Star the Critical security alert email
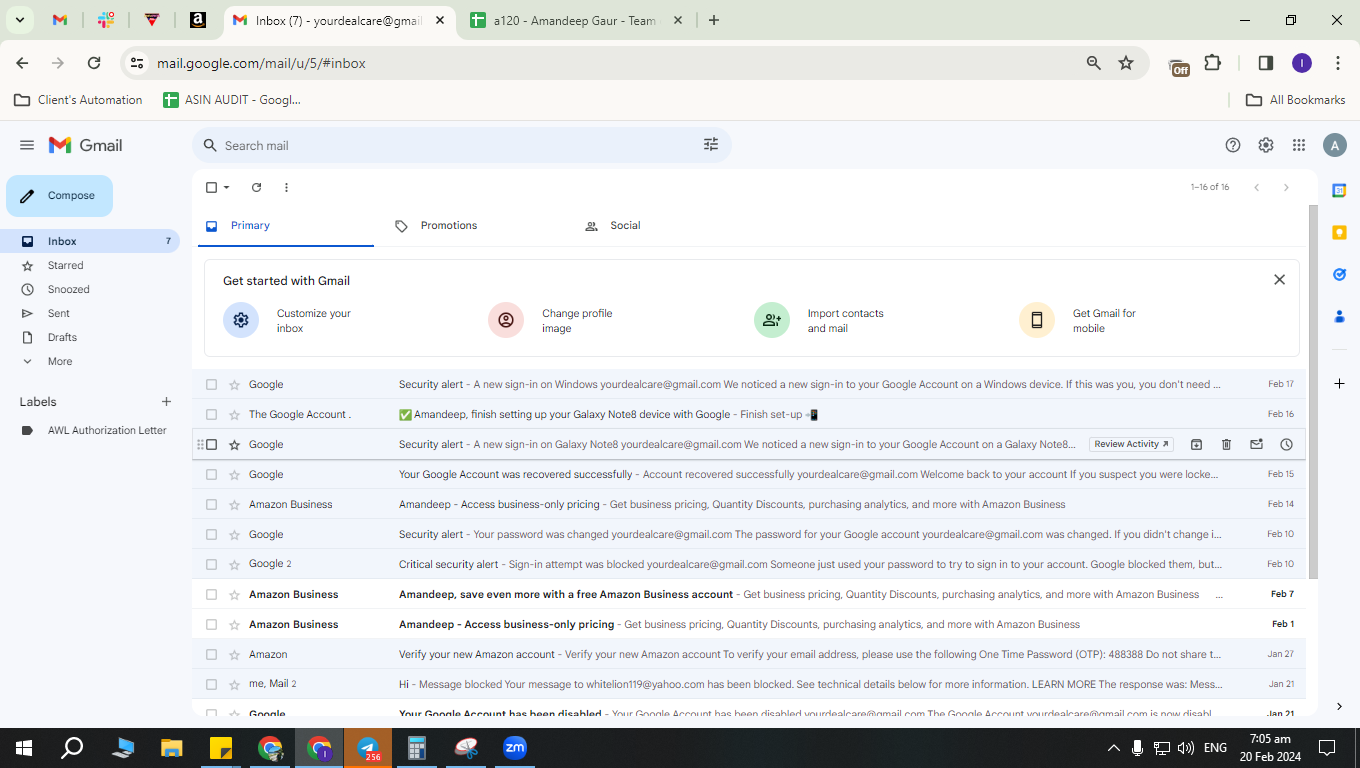1360x768 pixels. [235, 564]
